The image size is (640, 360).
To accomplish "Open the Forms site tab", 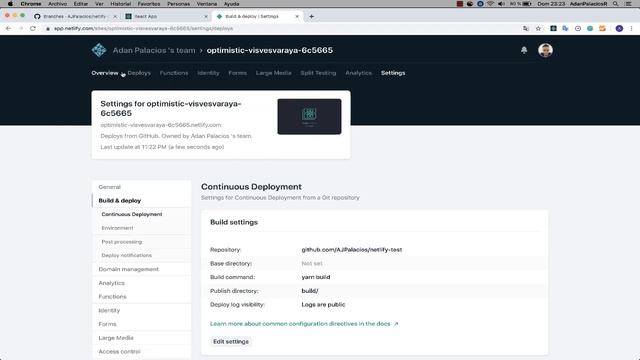I will coord(238,73).
